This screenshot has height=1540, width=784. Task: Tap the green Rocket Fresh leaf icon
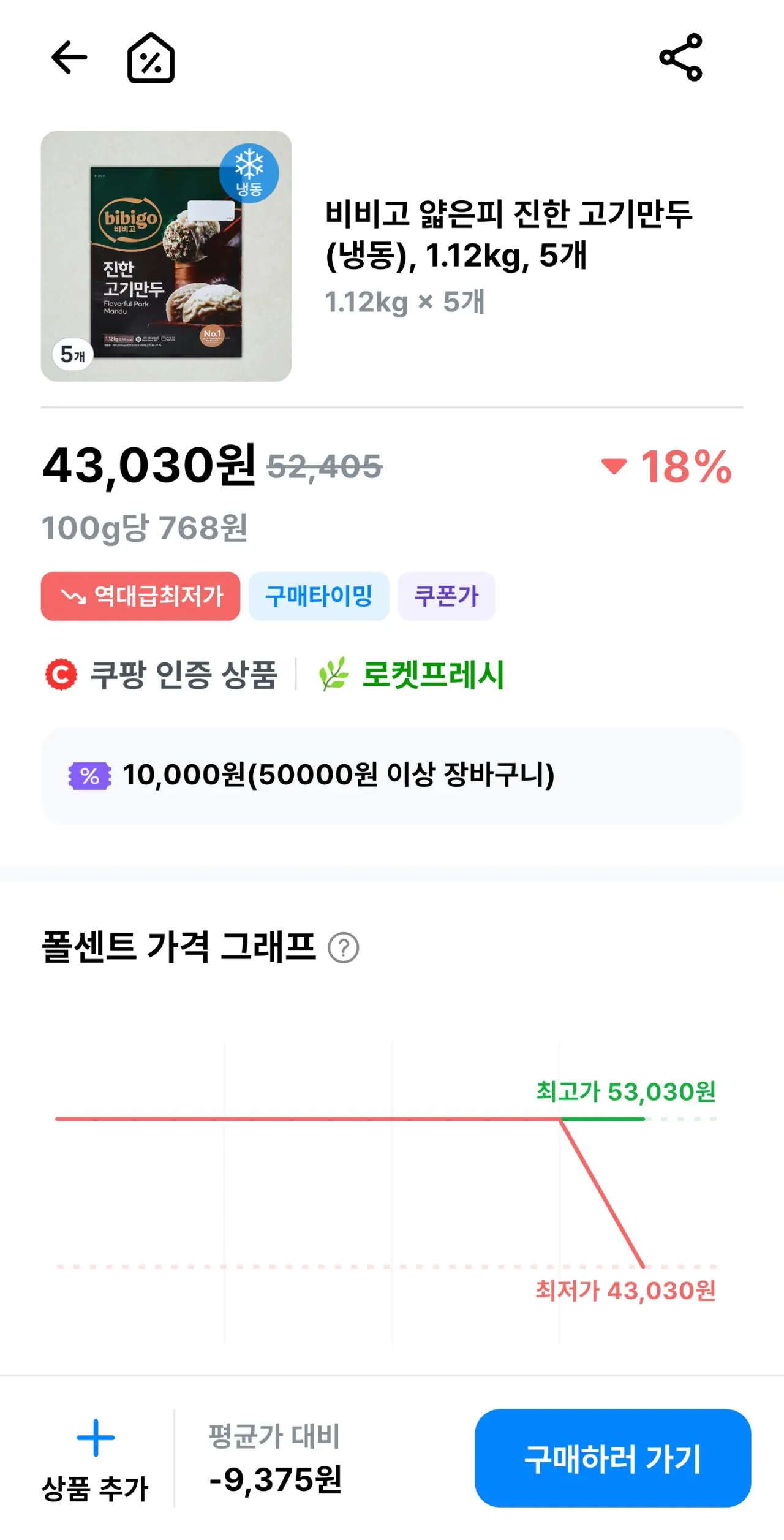click(334, 674)
